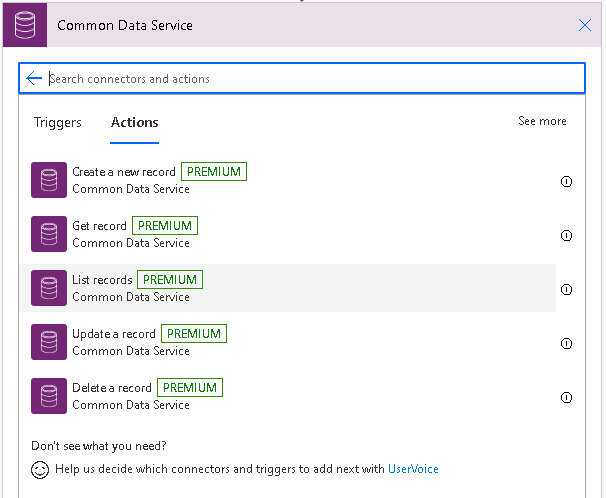Switch to the Triggers tab
Screen dimensions: 606x498
coord(58,122)
